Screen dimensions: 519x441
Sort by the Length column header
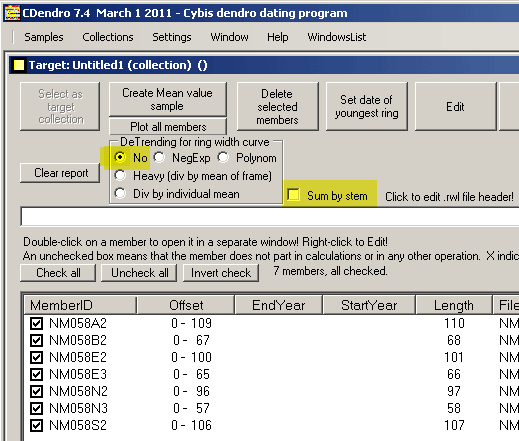click(454, 305)
